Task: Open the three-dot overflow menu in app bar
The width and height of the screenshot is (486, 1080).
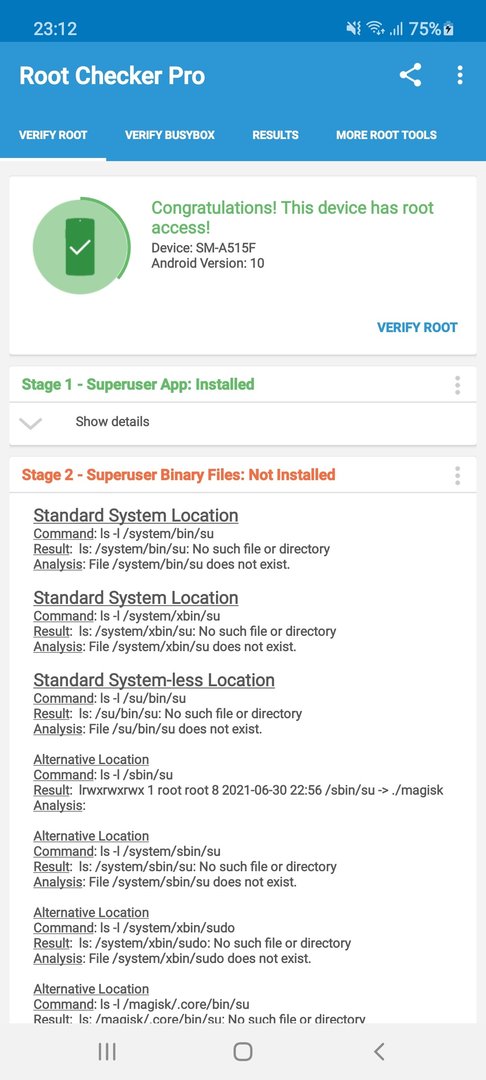Action: coord(460,75)
